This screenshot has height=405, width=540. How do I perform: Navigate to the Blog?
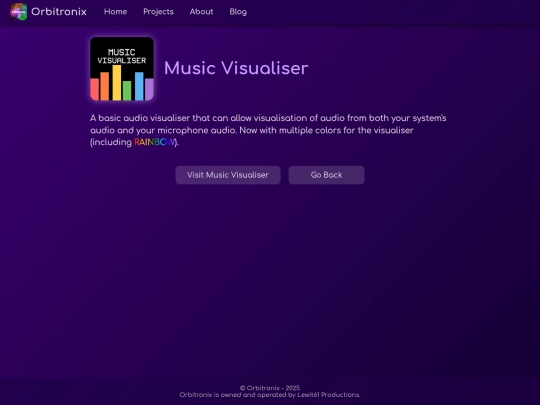(238, 12)
